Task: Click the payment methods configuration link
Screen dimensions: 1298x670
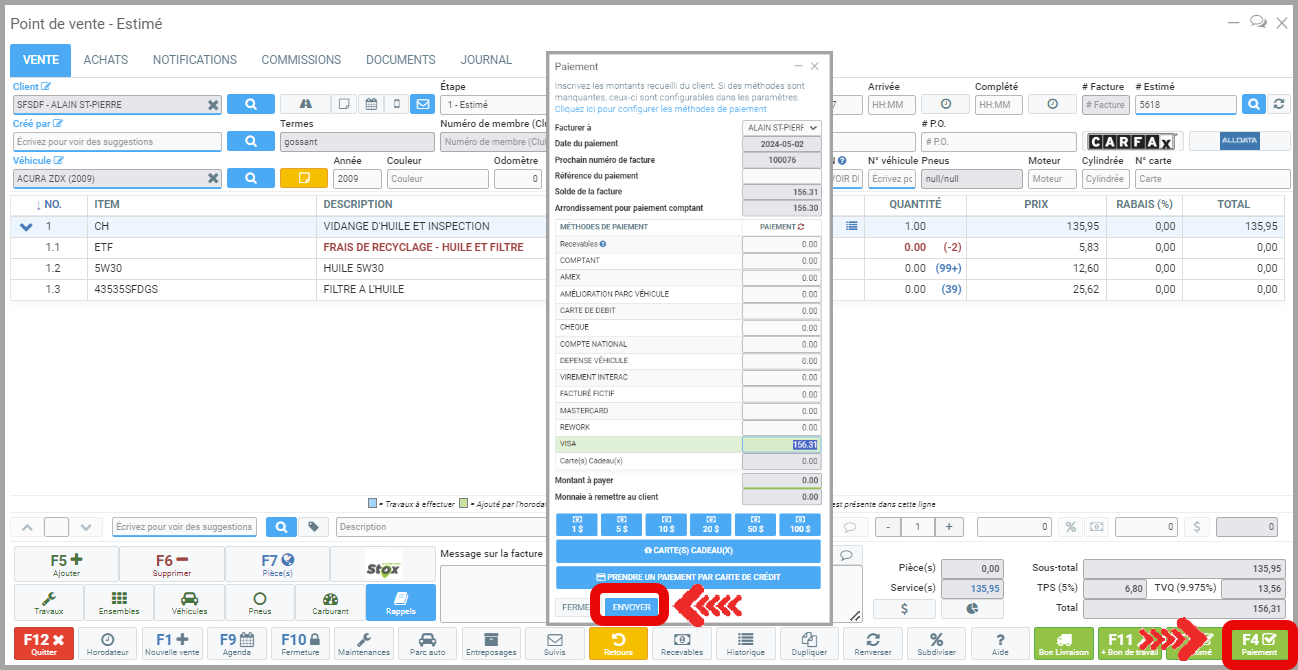Action: (660, 109)
